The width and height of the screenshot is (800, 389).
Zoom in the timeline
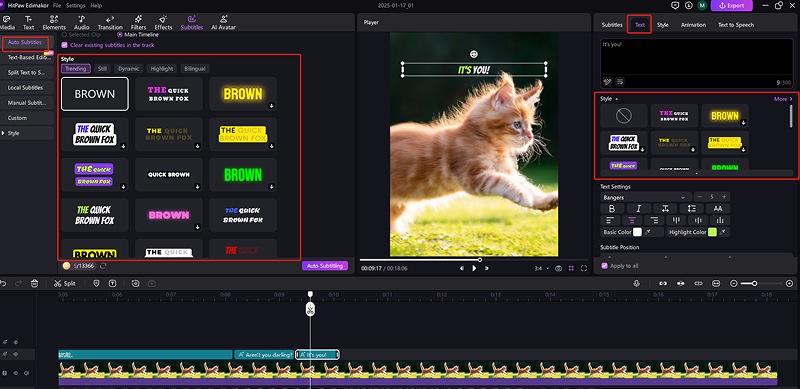[x=789, y=283]
